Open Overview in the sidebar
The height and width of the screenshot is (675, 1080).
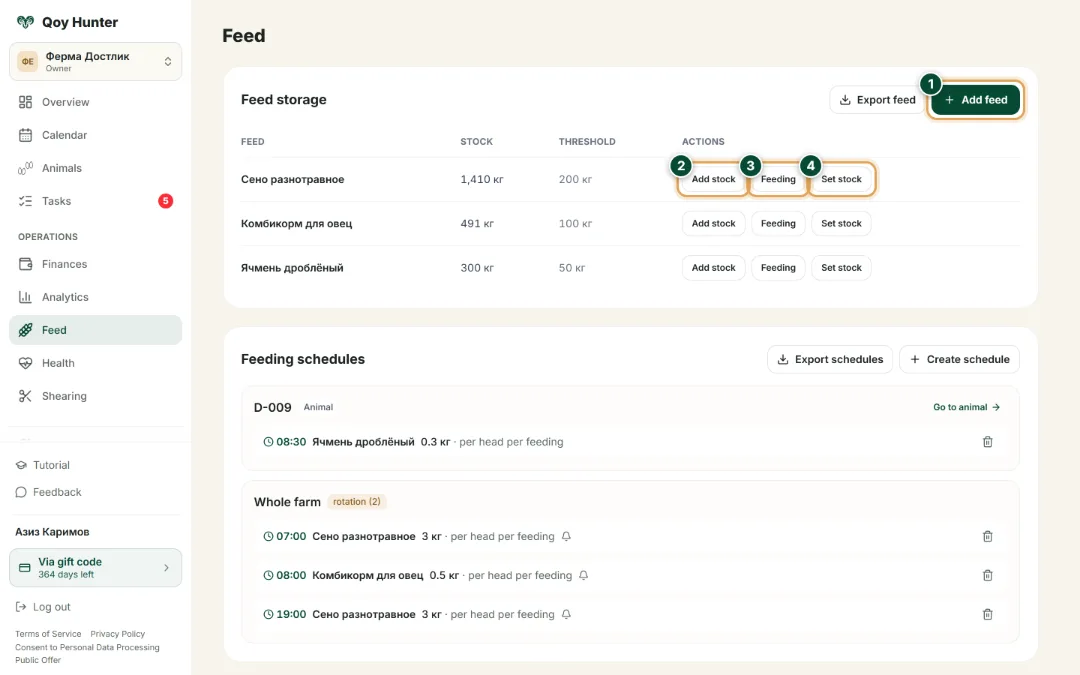[96, 102]
